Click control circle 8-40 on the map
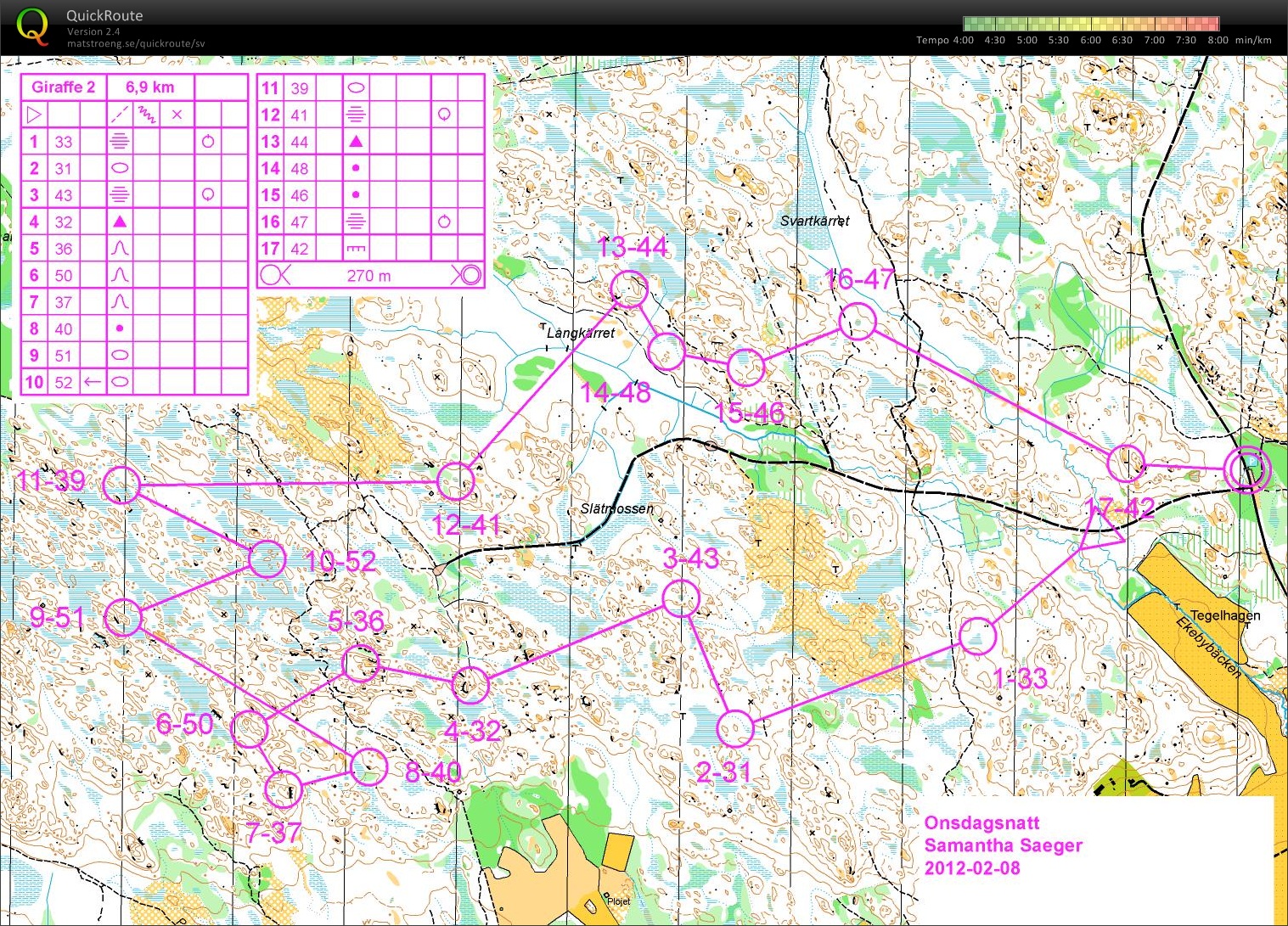The image size is (1288, 926). (x=369, y=766)
